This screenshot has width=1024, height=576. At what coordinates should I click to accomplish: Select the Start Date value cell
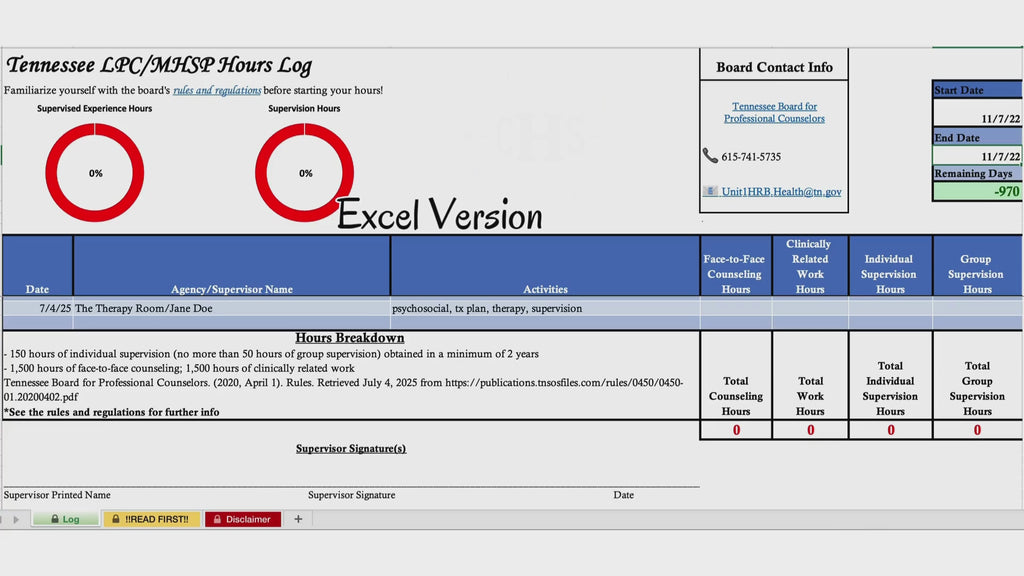977,113
